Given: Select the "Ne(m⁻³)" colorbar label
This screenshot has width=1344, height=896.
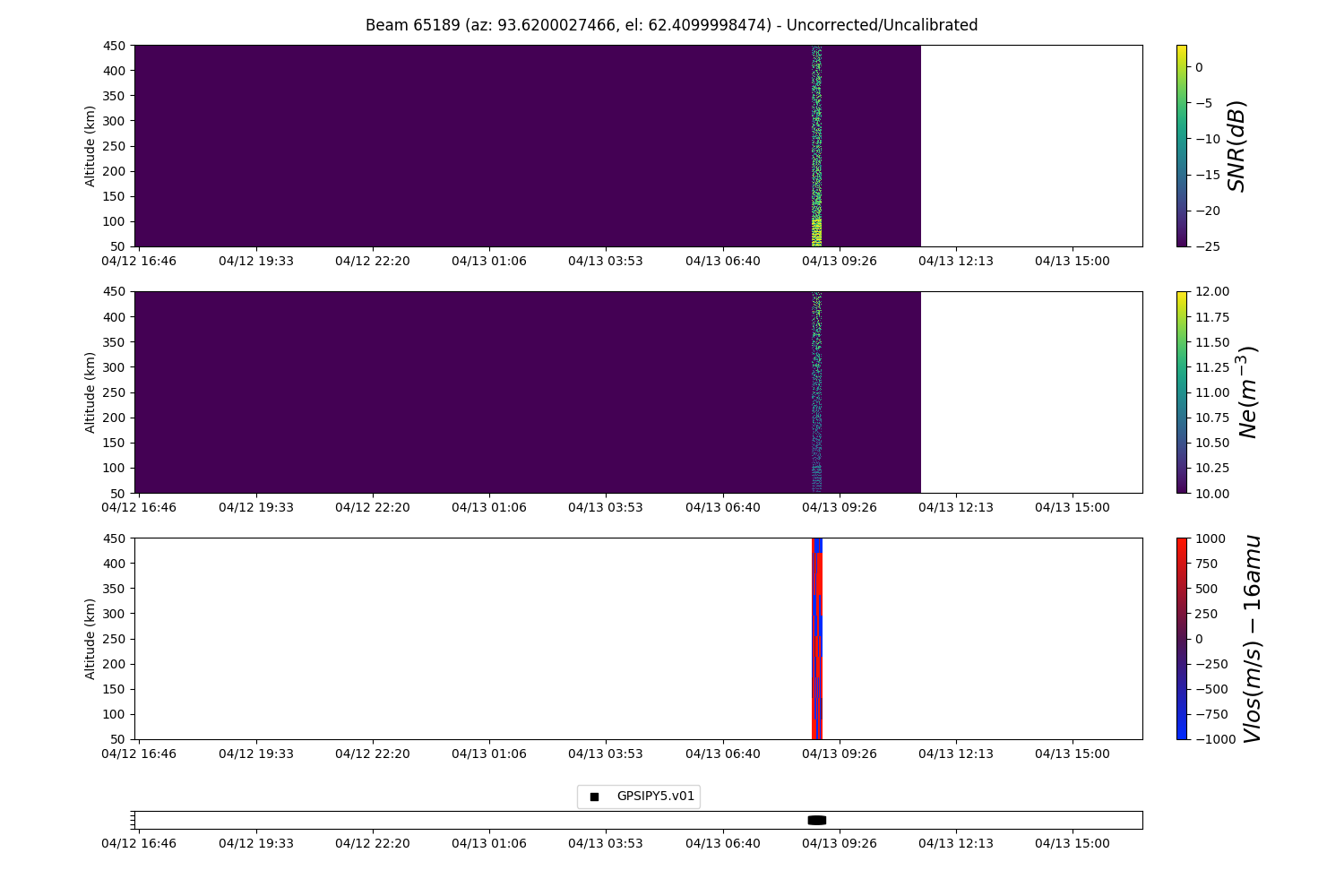Looking at the screenshot, I should 1247,392.
